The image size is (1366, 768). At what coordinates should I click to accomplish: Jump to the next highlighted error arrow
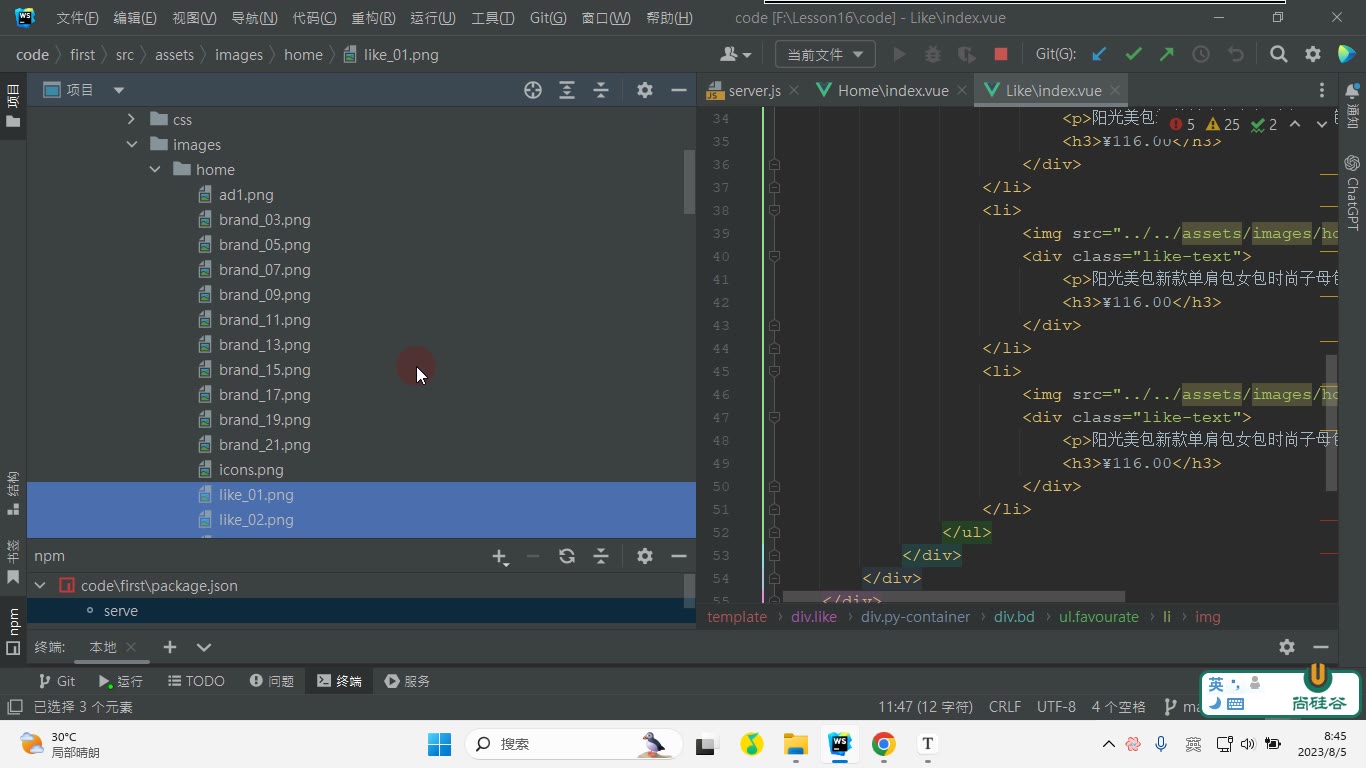pyautogui.click(x=1321, y=124)
